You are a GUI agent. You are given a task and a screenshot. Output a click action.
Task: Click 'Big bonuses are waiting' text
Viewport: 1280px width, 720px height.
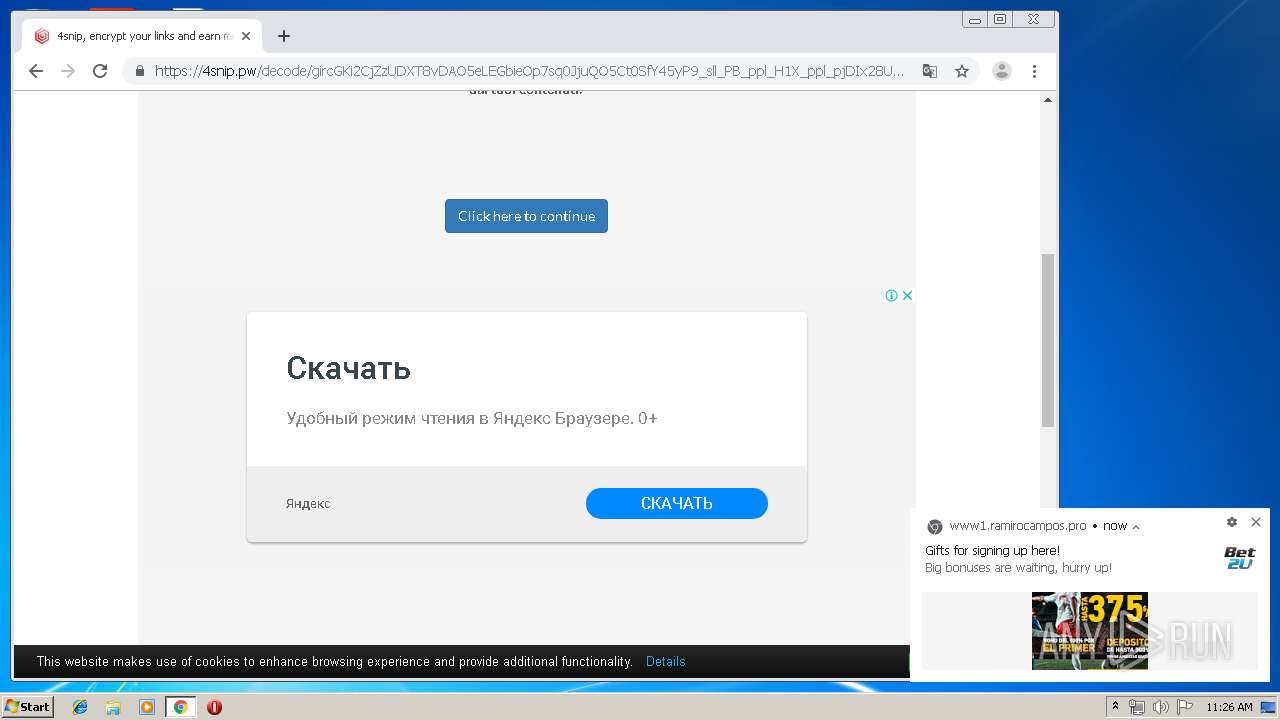(x=1018, y=568)
